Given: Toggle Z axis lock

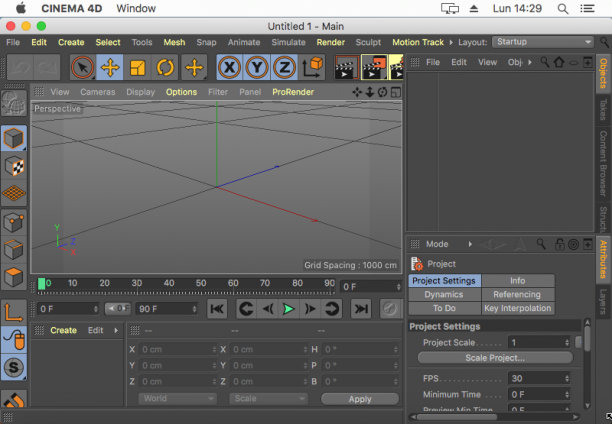Looking at the screenshot, I should pyautogui.click(x=284, y=68).
